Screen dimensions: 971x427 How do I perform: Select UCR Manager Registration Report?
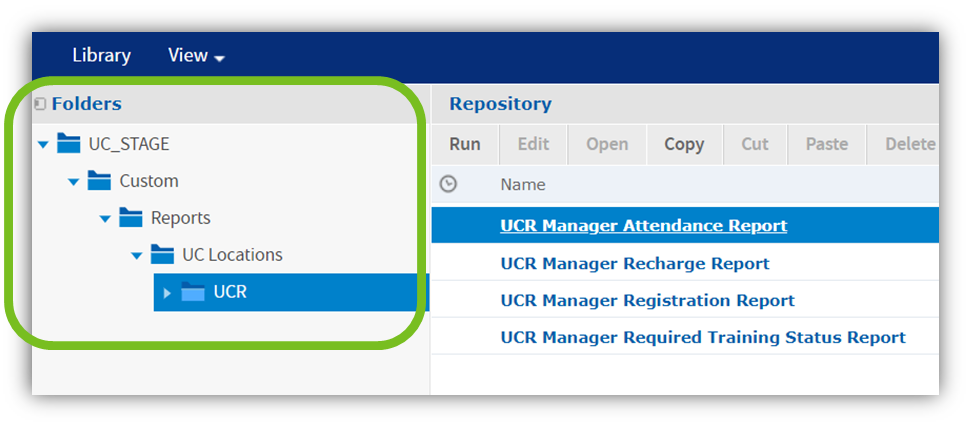click(x=647, y=301)
